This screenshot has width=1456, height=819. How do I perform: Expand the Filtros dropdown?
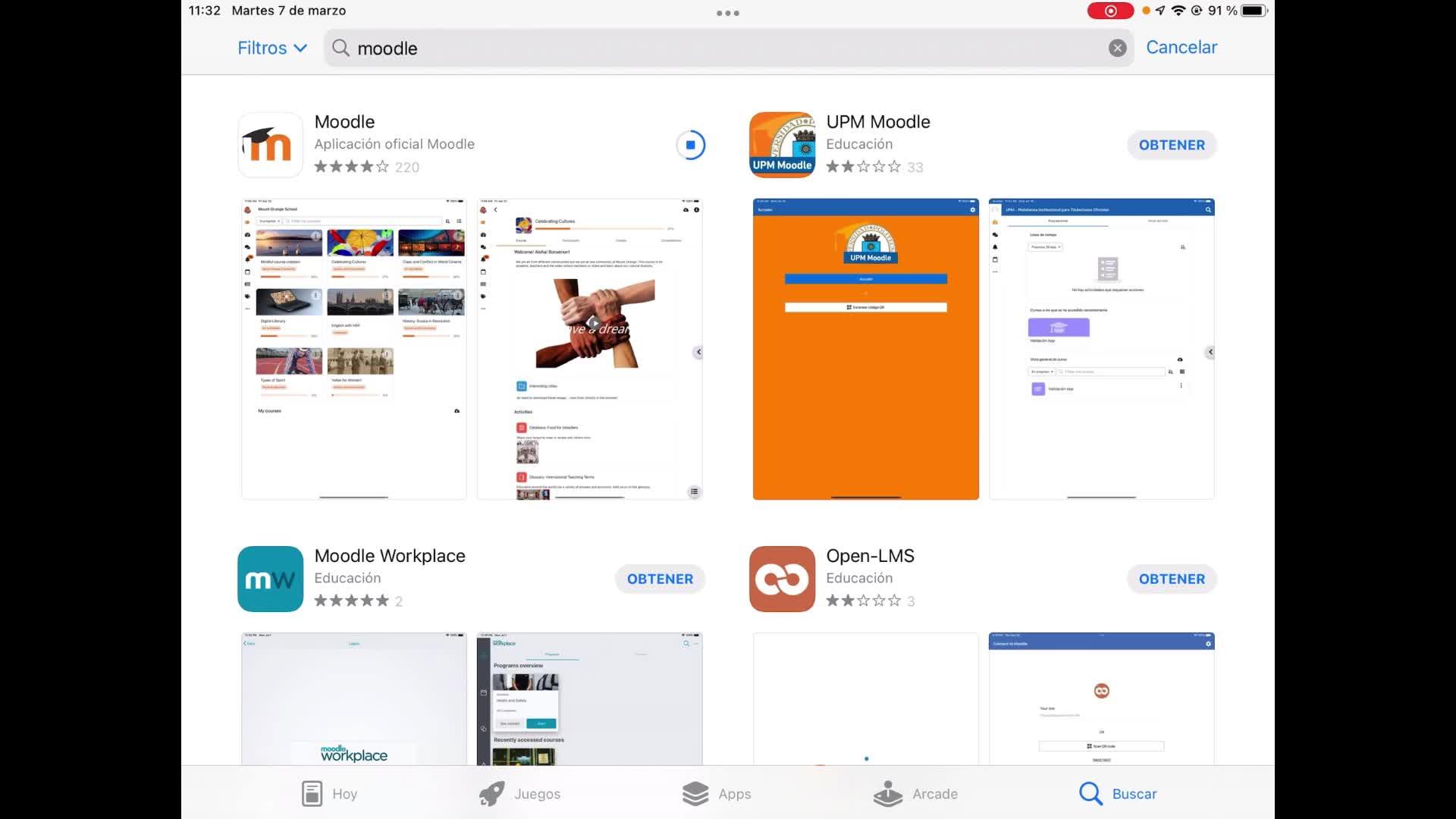click(x=272, y=48)
